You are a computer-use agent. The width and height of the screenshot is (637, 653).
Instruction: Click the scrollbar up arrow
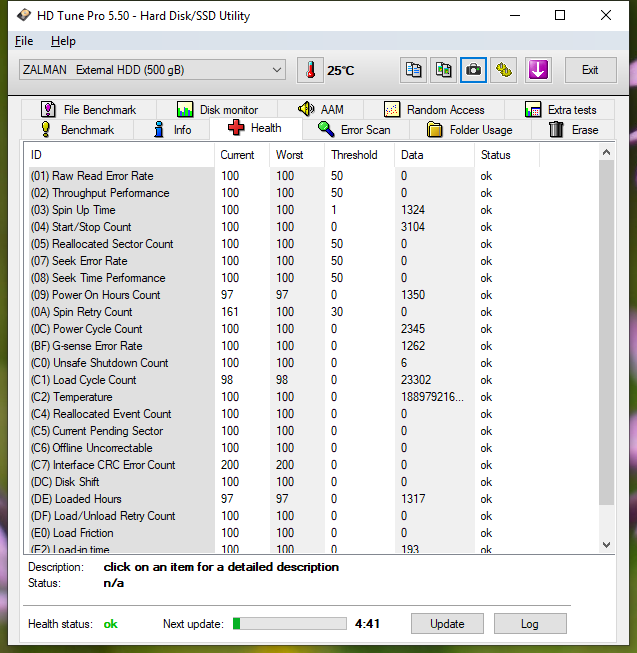tap(607, 152)
